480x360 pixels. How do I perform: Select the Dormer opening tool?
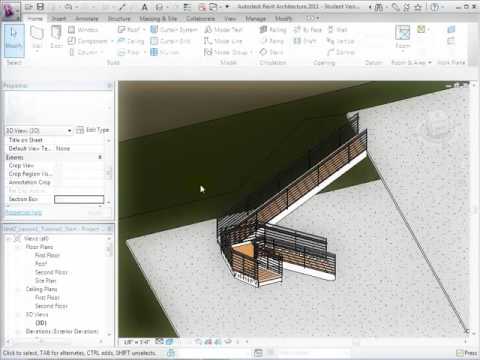click(341, 52)
